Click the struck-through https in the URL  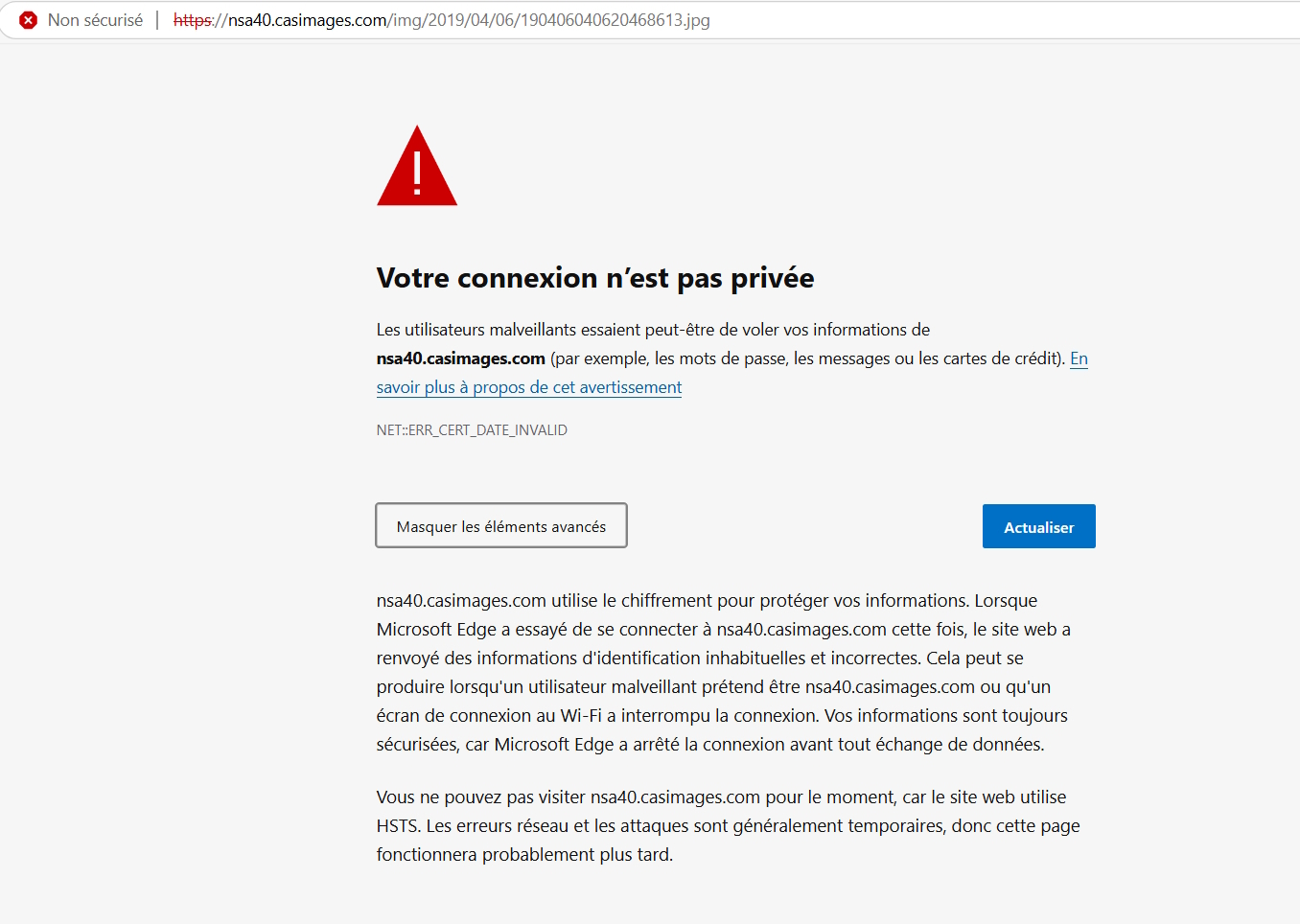tap(192, 20)
